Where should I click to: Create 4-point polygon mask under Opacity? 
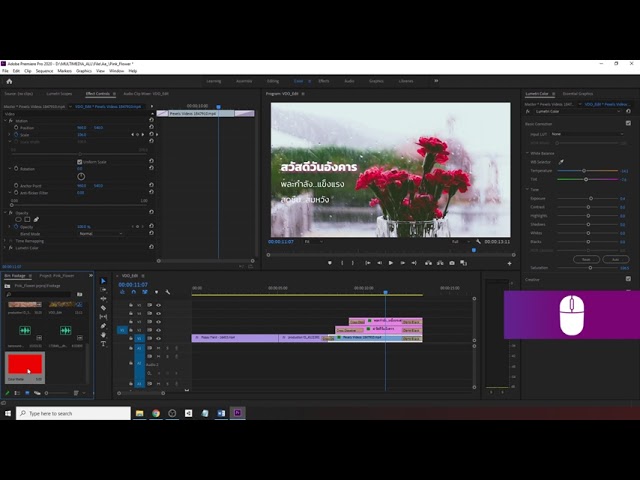(x=27, y=220)
